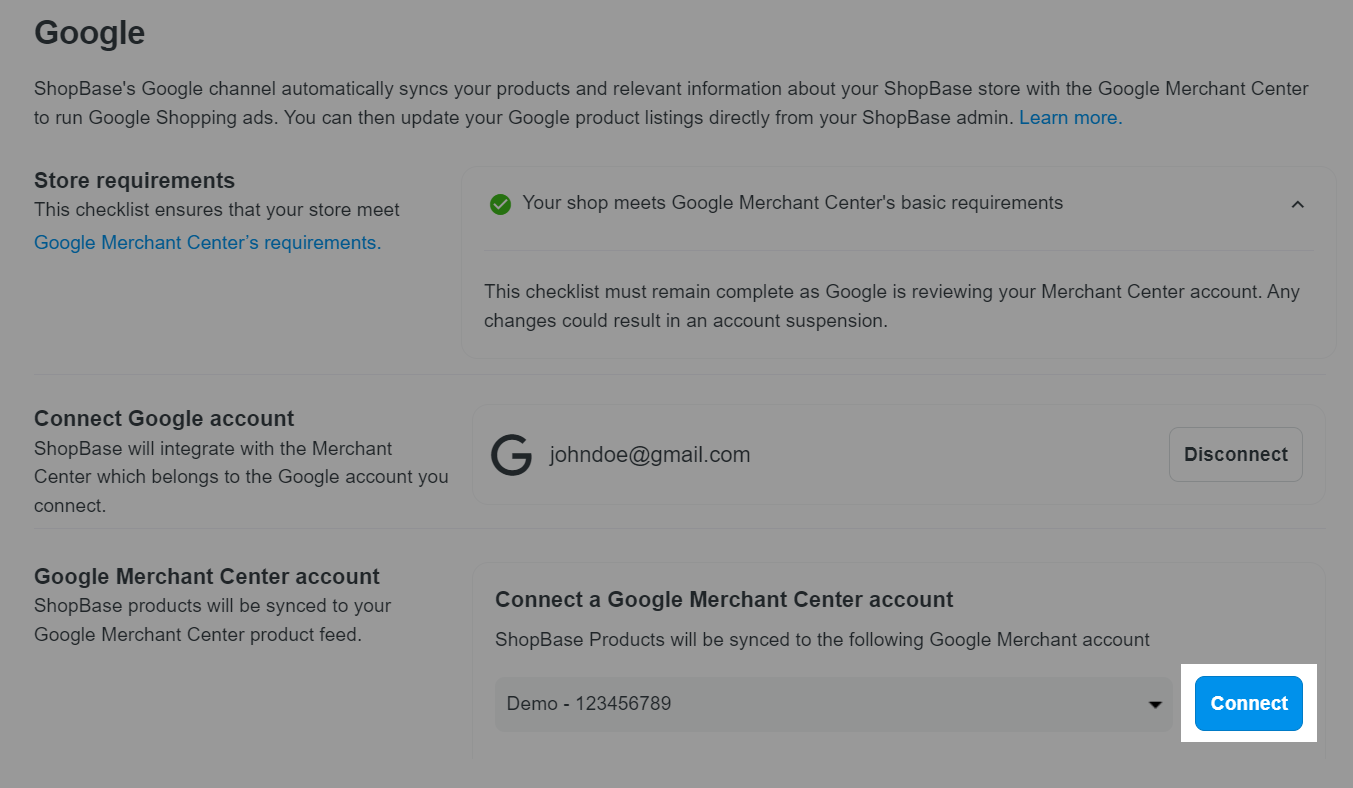Click the Google page heading
Screen dimensions: 1353x788
(89, 32)
